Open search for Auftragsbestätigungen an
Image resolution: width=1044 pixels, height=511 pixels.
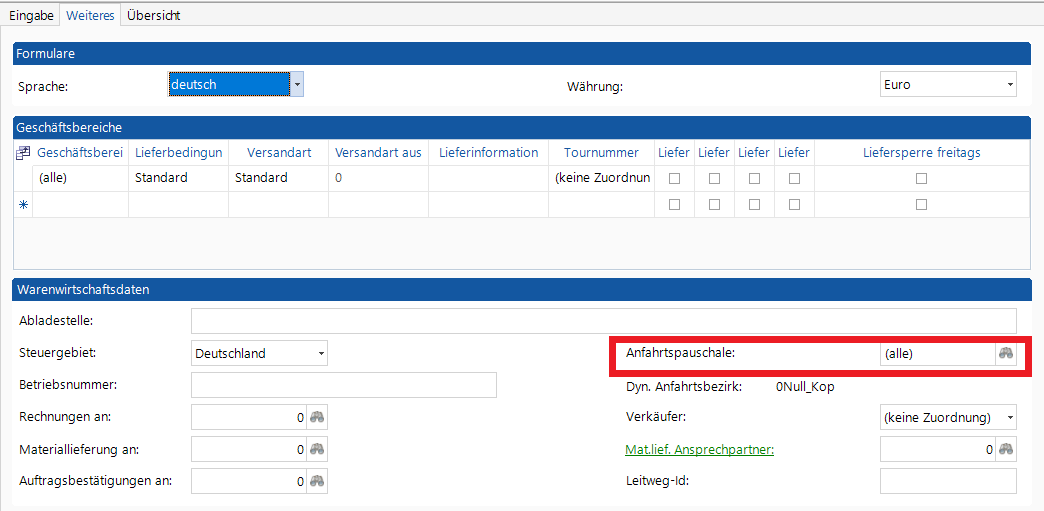click(317, 481)
